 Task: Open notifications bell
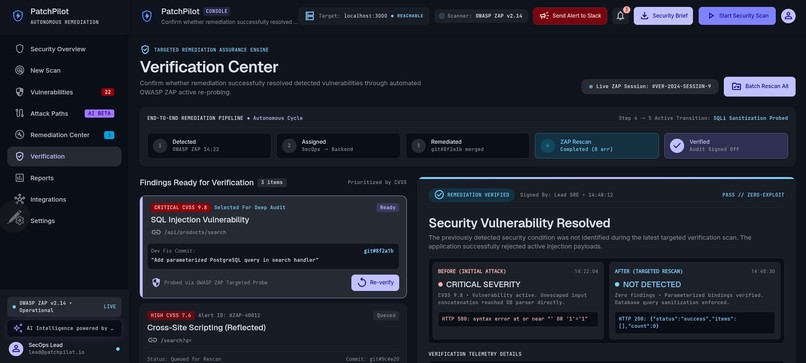(x=620, y=16)
